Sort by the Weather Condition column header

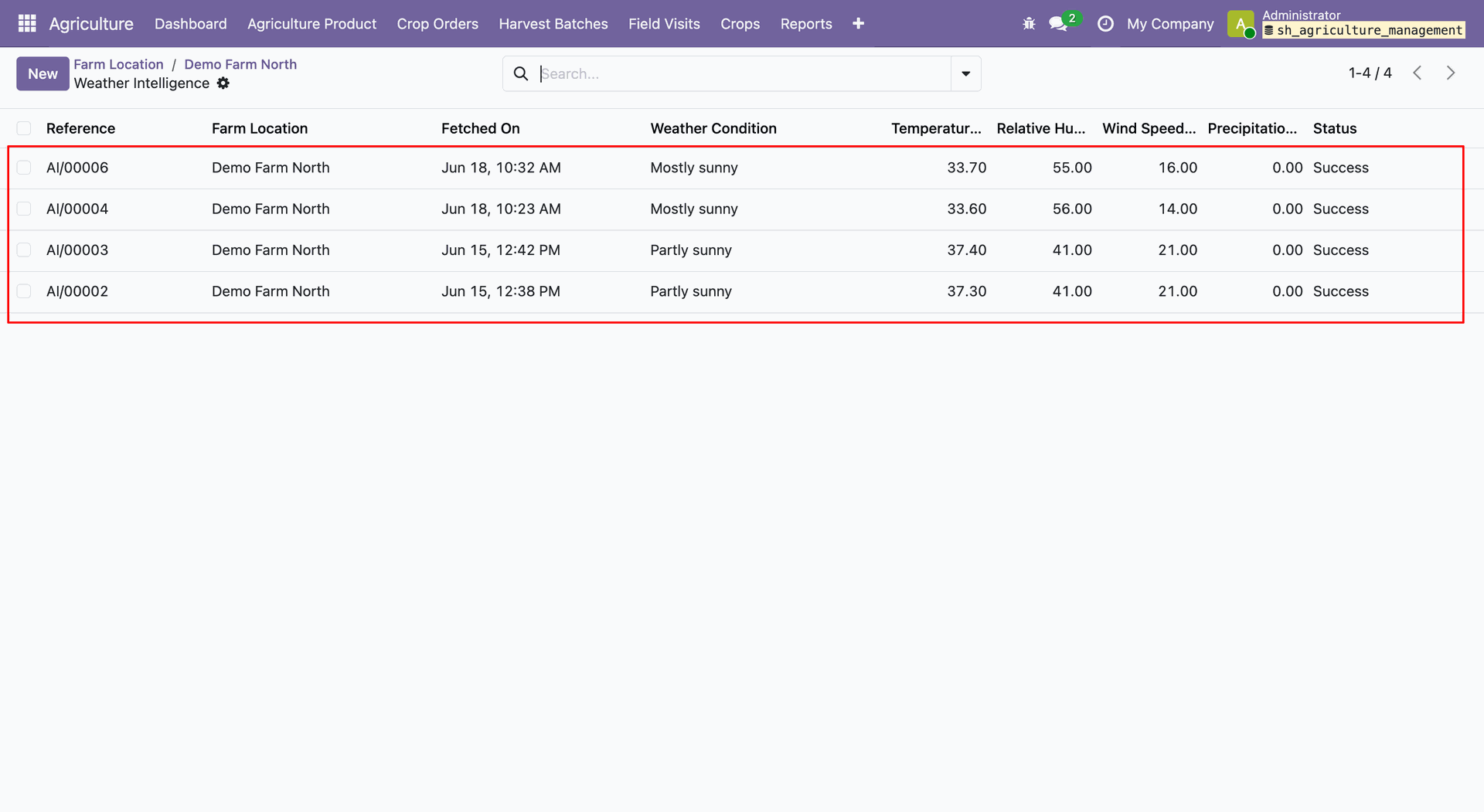tap(713, 128)
